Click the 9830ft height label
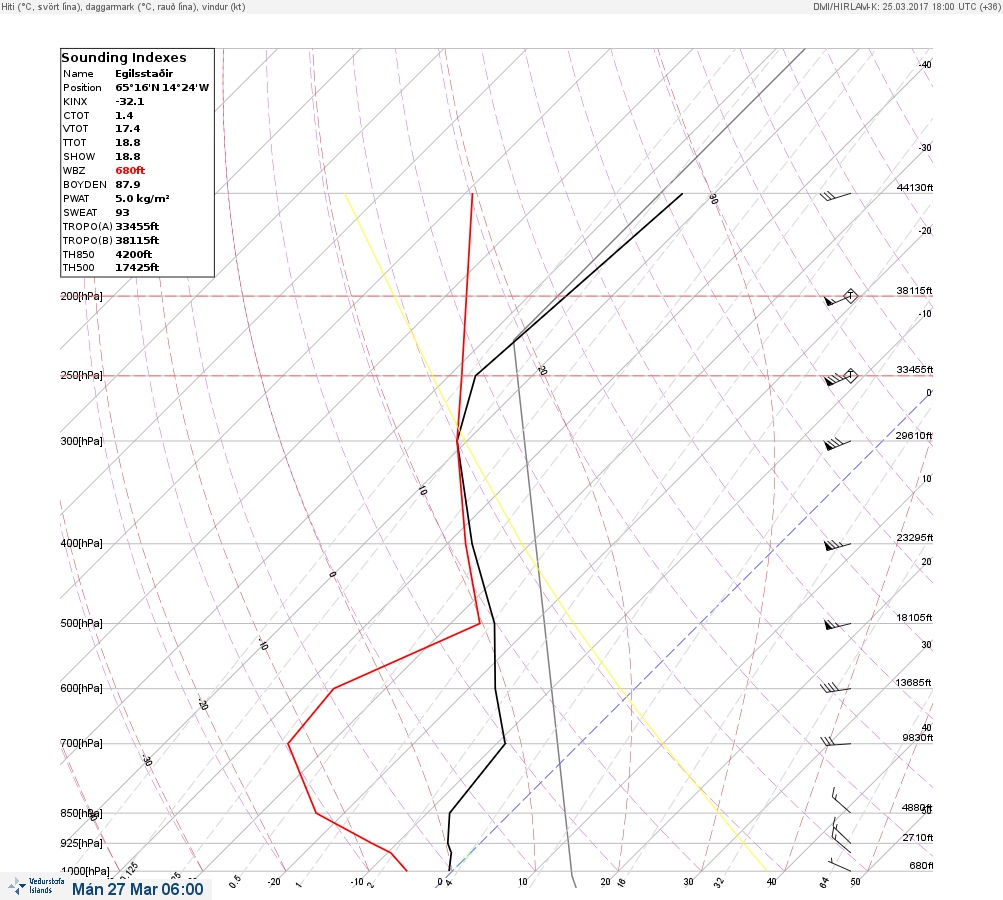The width and height of the screenshot is (1003, 900). (918, 738)
